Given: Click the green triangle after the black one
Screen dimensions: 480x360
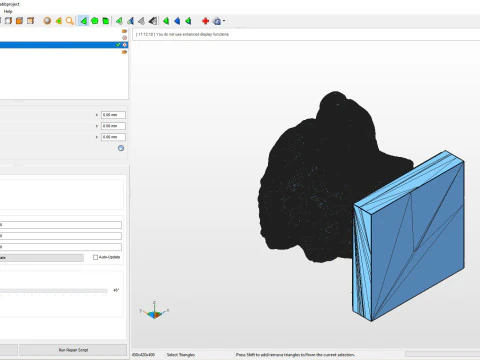Looking at the screenshot, I should point(166,21).
